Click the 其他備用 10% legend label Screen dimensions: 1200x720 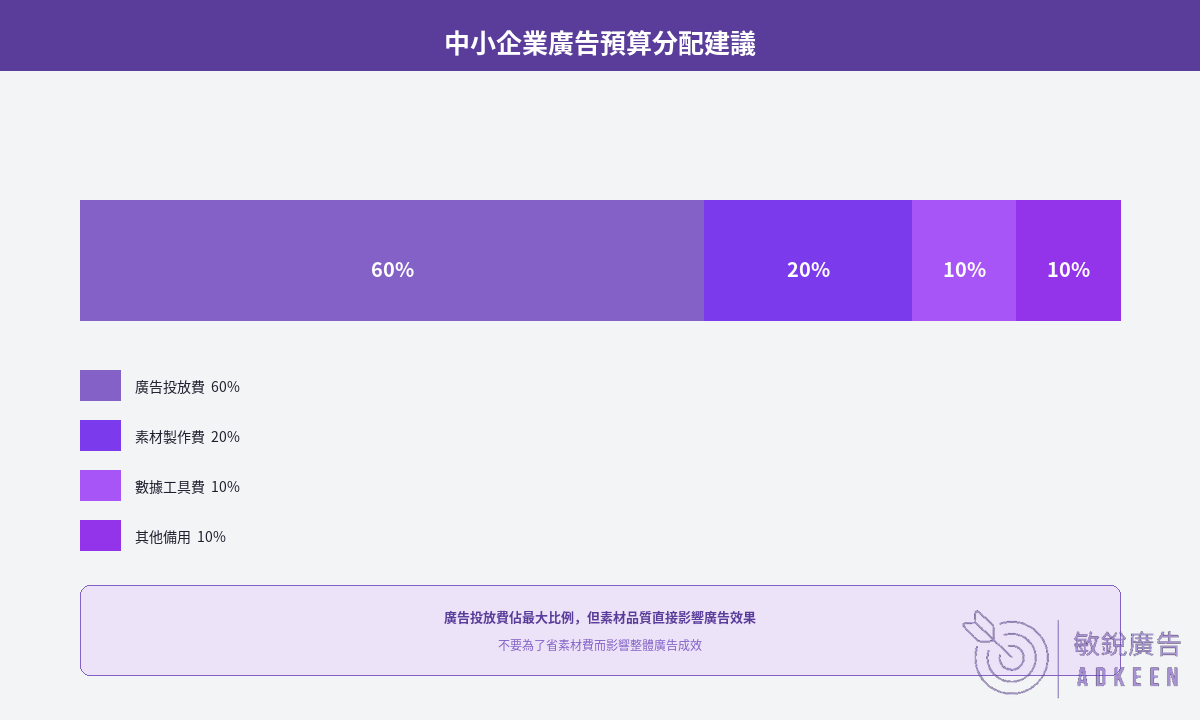coord(180,537)
